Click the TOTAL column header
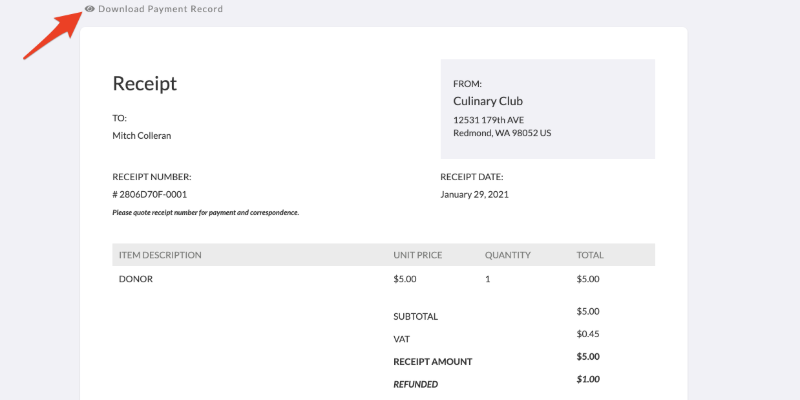Image resolution: width=800 pixels, height=400 pixels. point(590,255)
